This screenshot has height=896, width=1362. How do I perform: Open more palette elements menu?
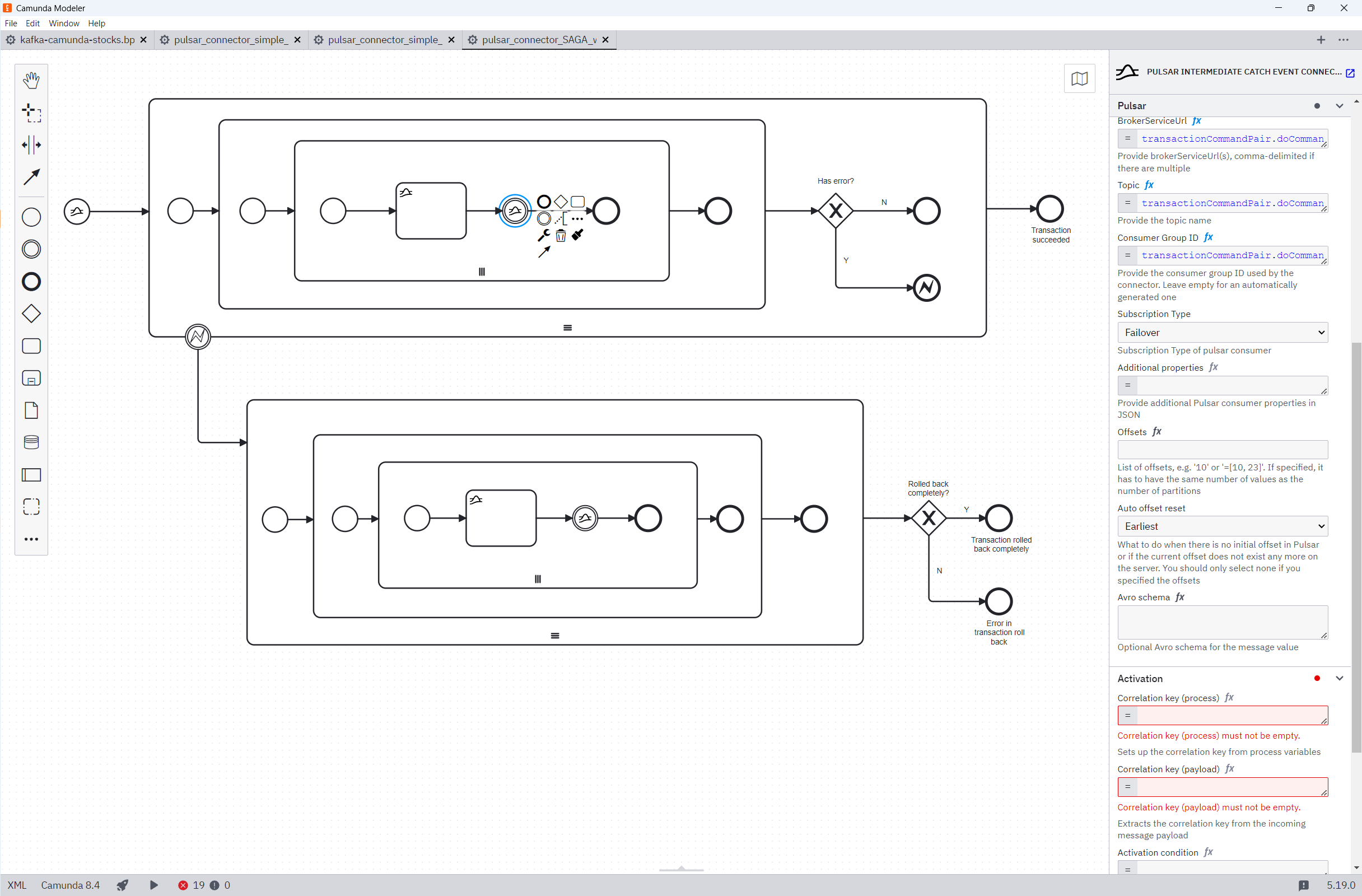tap(31, 539)
